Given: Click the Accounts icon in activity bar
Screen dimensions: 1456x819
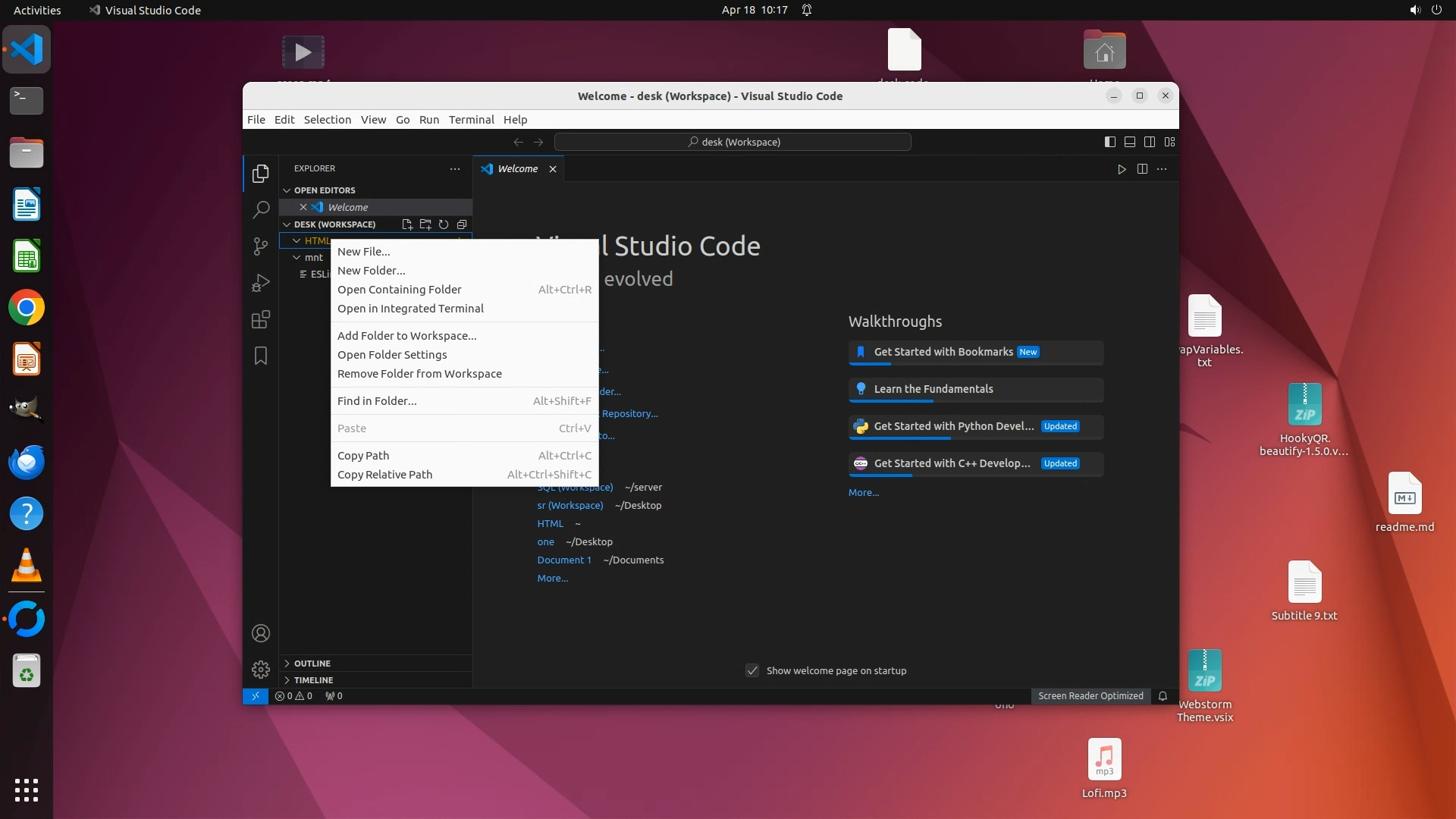Looking at the screenshot, I should point(260,633).
